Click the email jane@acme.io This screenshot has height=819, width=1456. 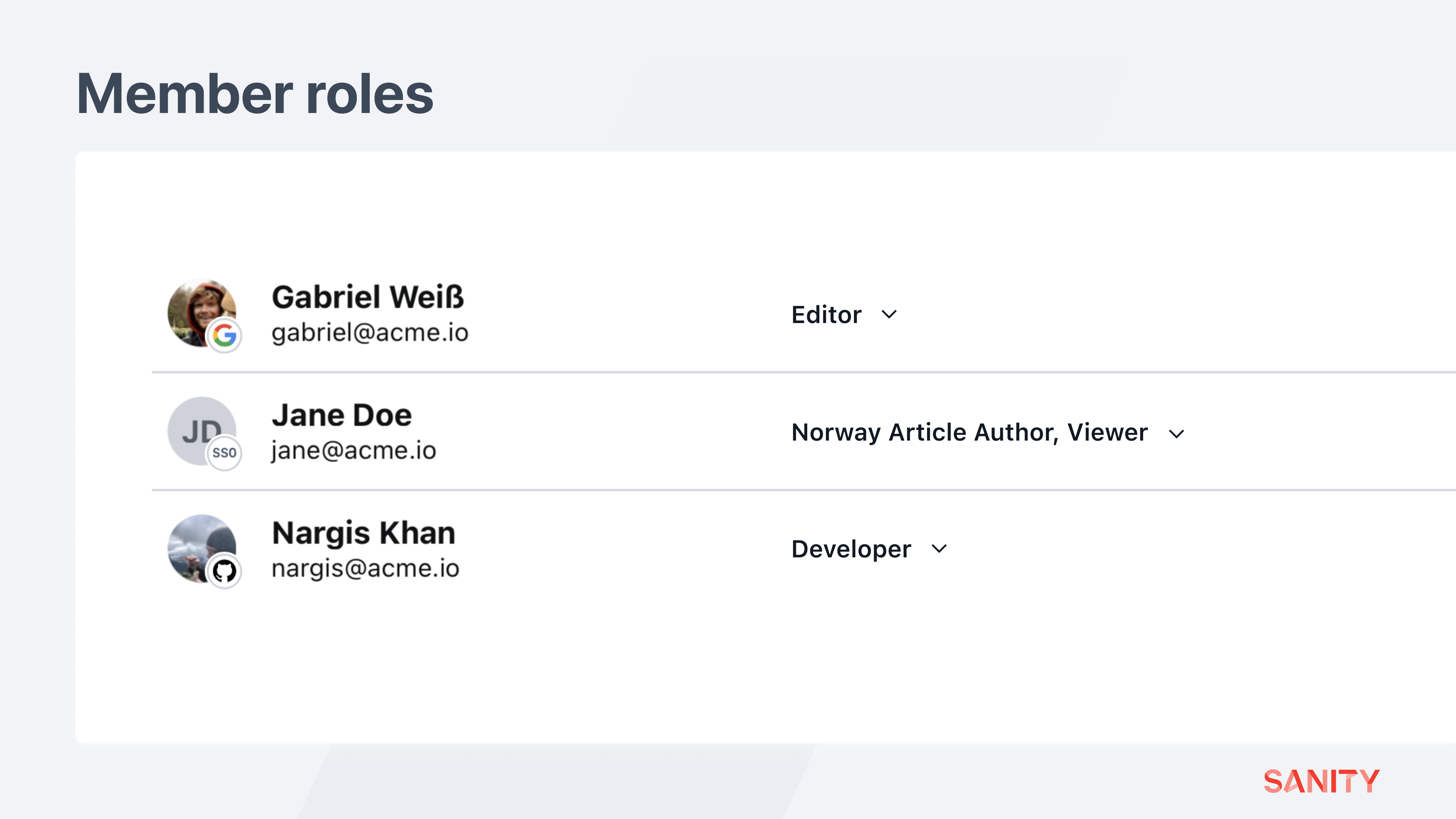click(353, 451)
